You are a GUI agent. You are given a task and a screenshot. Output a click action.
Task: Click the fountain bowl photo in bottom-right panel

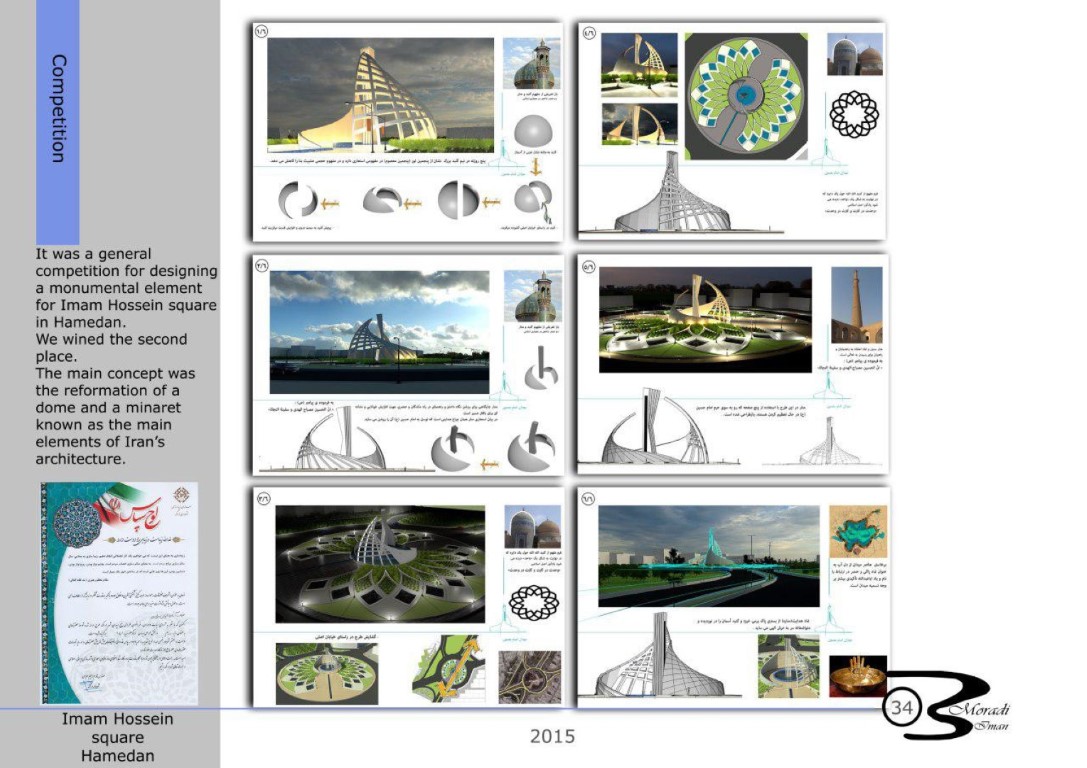pyautogui.click(x=856, y=676)
